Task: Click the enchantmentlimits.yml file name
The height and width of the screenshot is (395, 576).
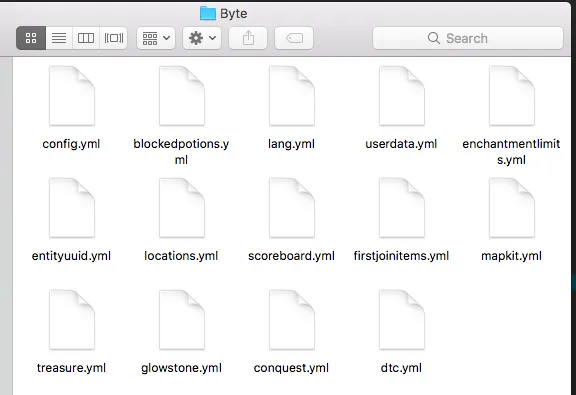Action: (511, 152)
